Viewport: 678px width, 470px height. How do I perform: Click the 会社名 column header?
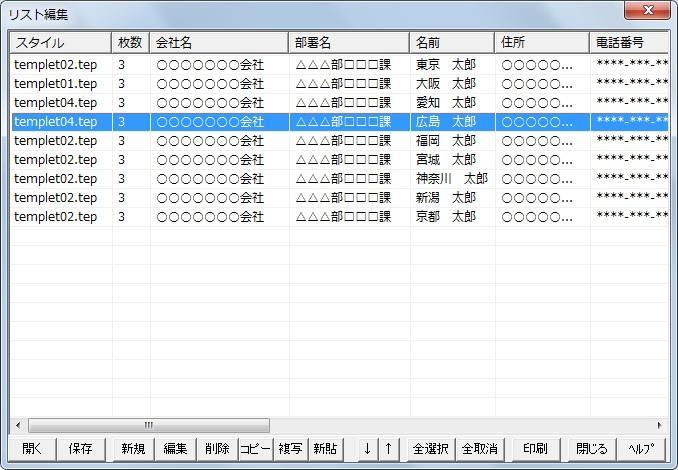[x=219, y=43]
